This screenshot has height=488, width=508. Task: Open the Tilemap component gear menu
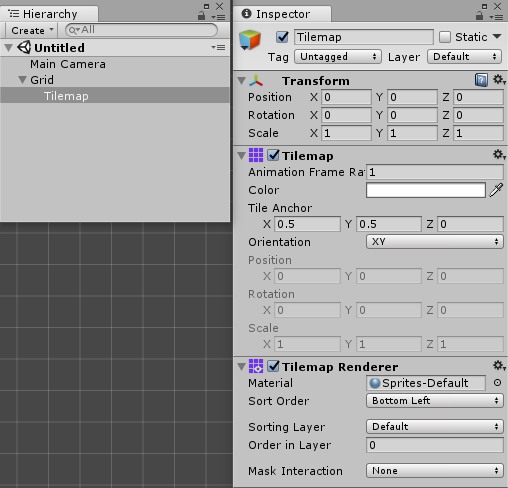point(499,155)
